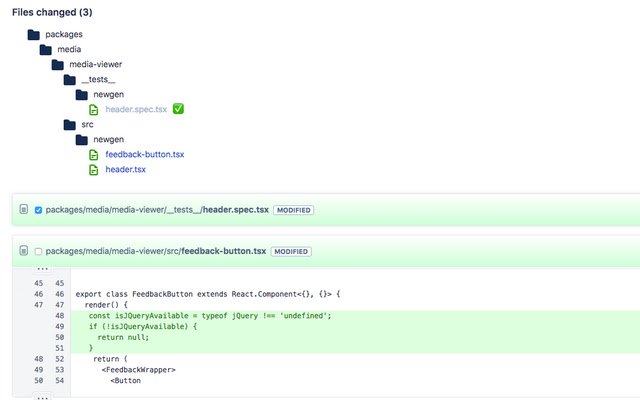
Task: Click the media folder icon
Action: point(46,50)
